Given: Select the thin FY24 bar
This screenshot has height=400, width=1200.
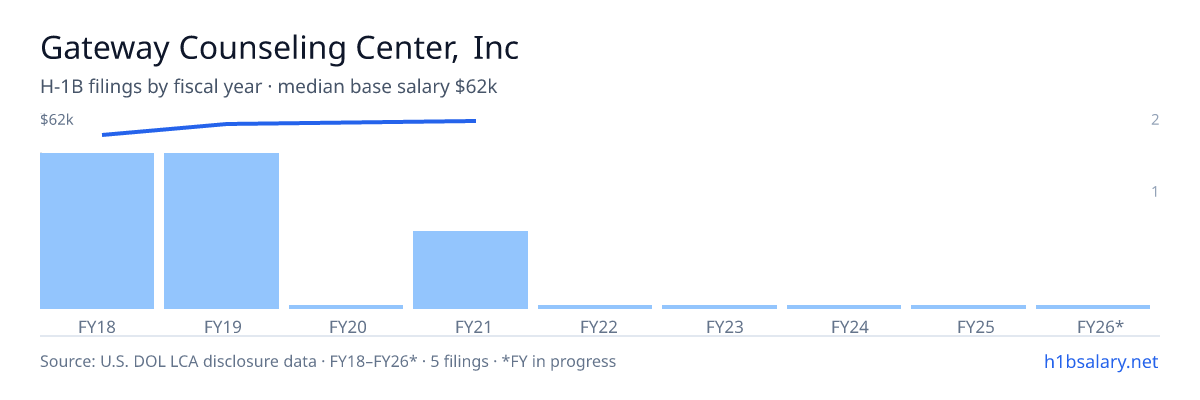Looking at the screenshot, I should (844, 307).
